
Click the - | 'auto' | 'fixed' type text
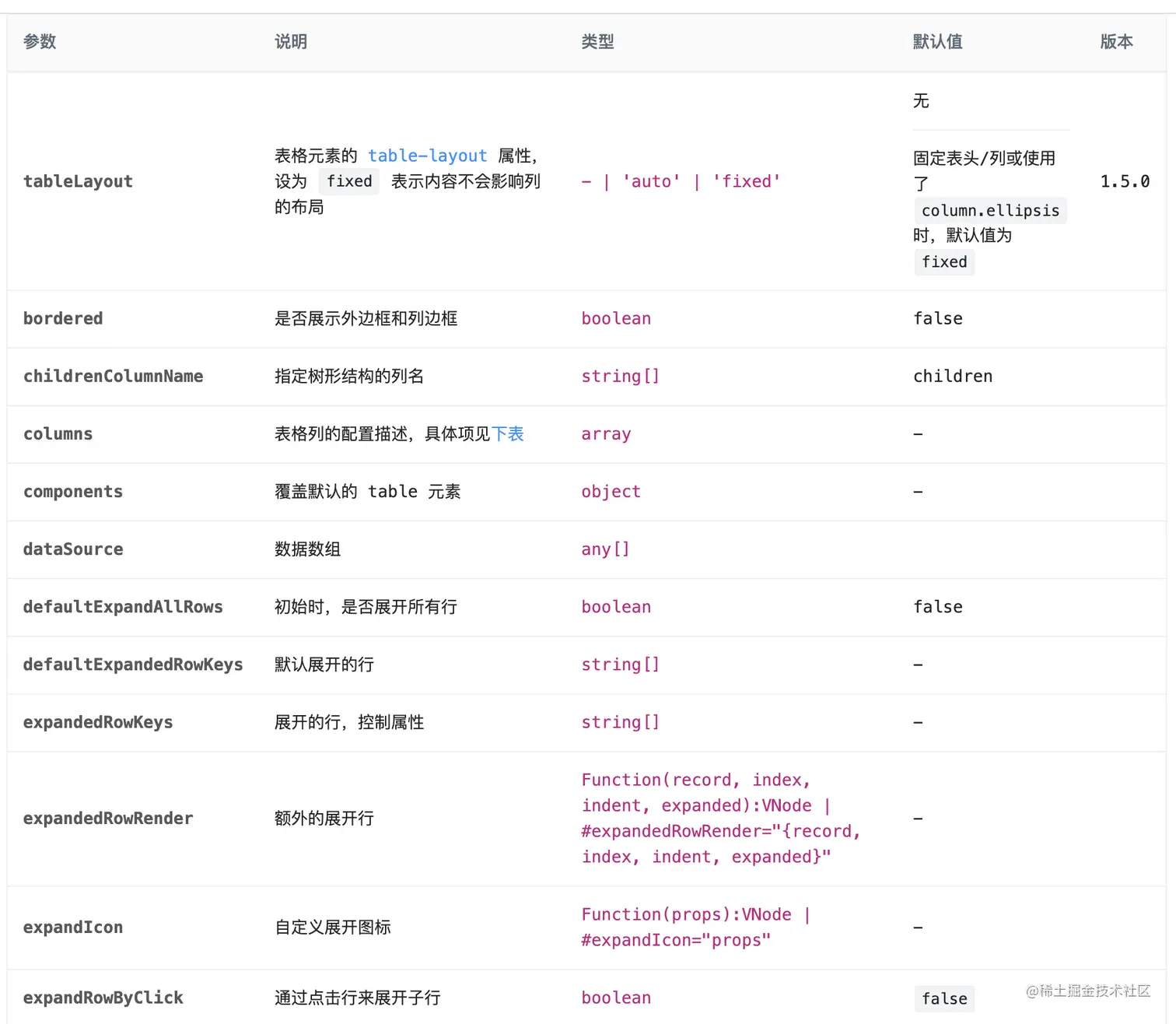tap(681, 181)
